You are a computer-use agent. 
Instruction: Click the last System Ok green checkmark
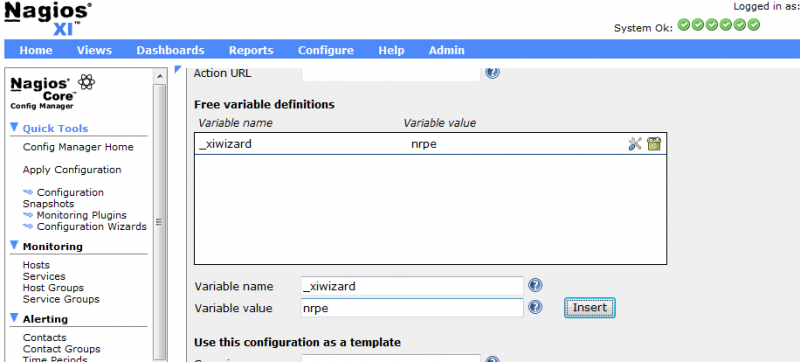click(754, 24)
